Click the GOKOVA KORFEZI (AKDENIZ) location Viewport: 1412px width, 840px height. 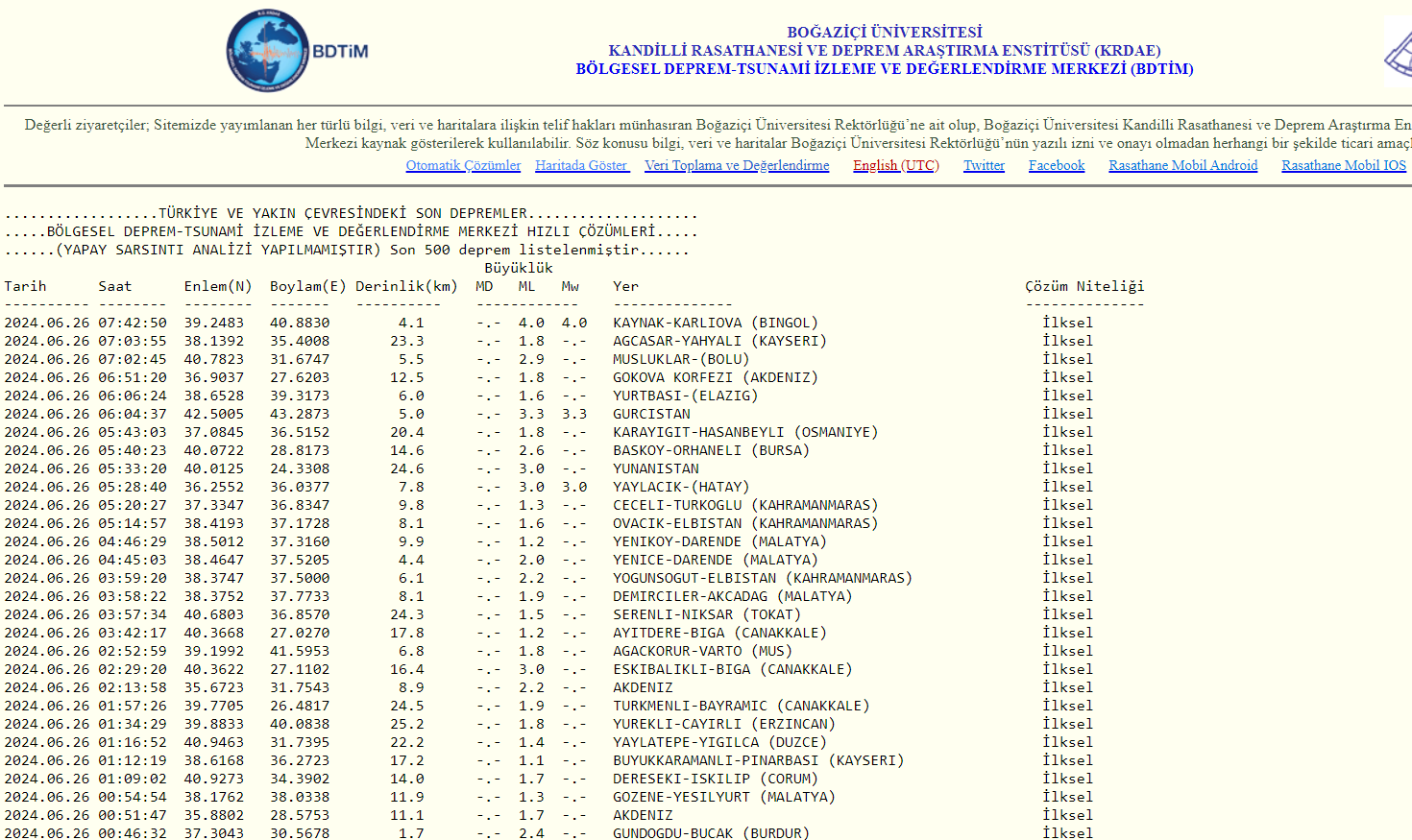716,377
